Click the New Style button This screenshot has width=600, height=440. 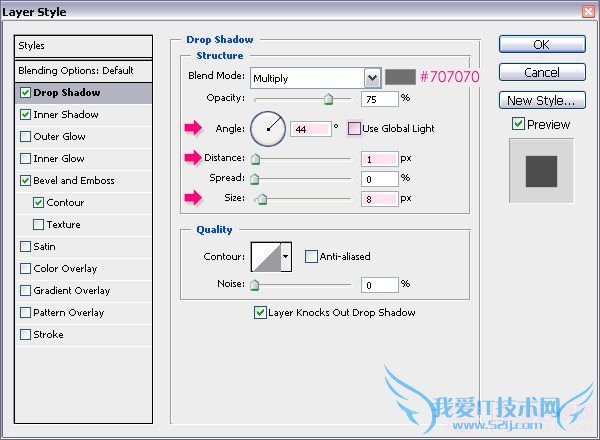pos(542,100)
